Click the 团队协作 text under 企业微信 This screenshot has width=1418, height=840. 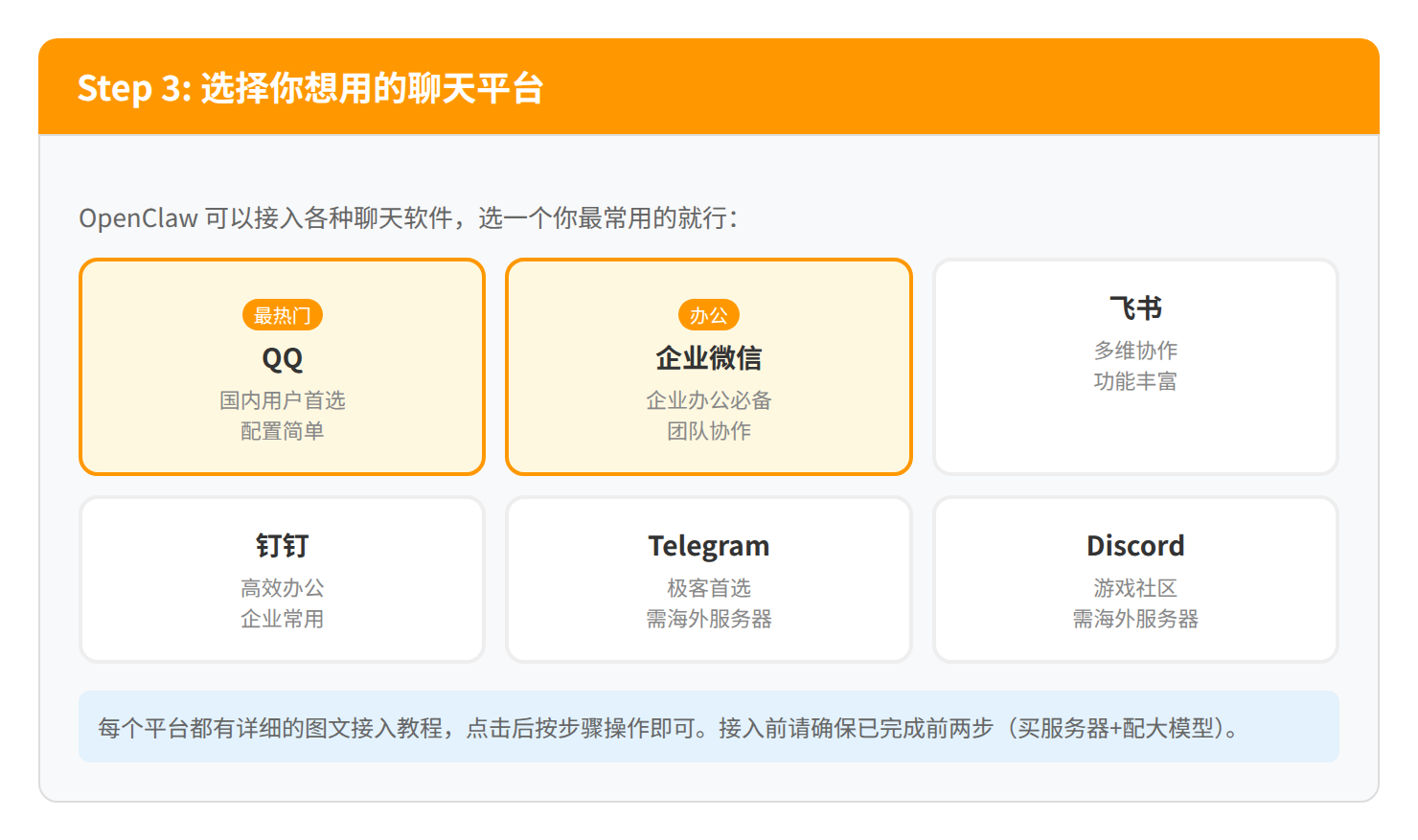coord(708,431)
